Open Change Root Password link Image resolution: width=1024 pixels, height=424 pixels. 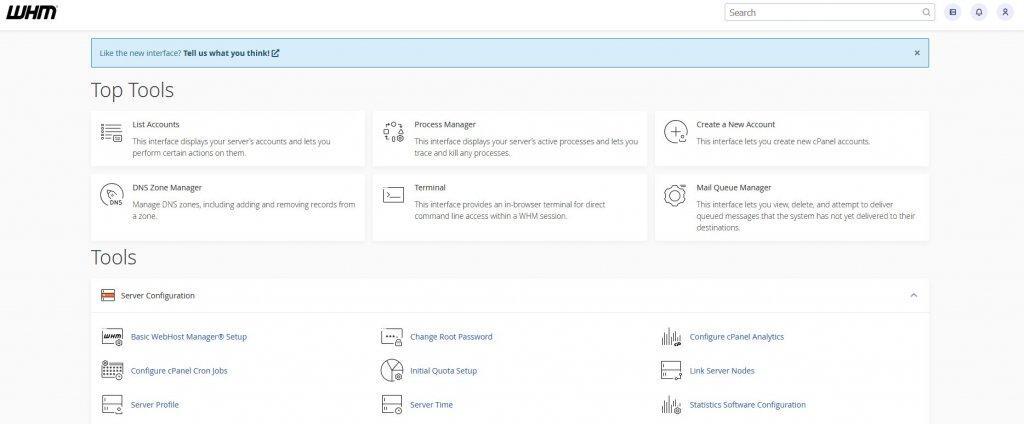(451, 337)
